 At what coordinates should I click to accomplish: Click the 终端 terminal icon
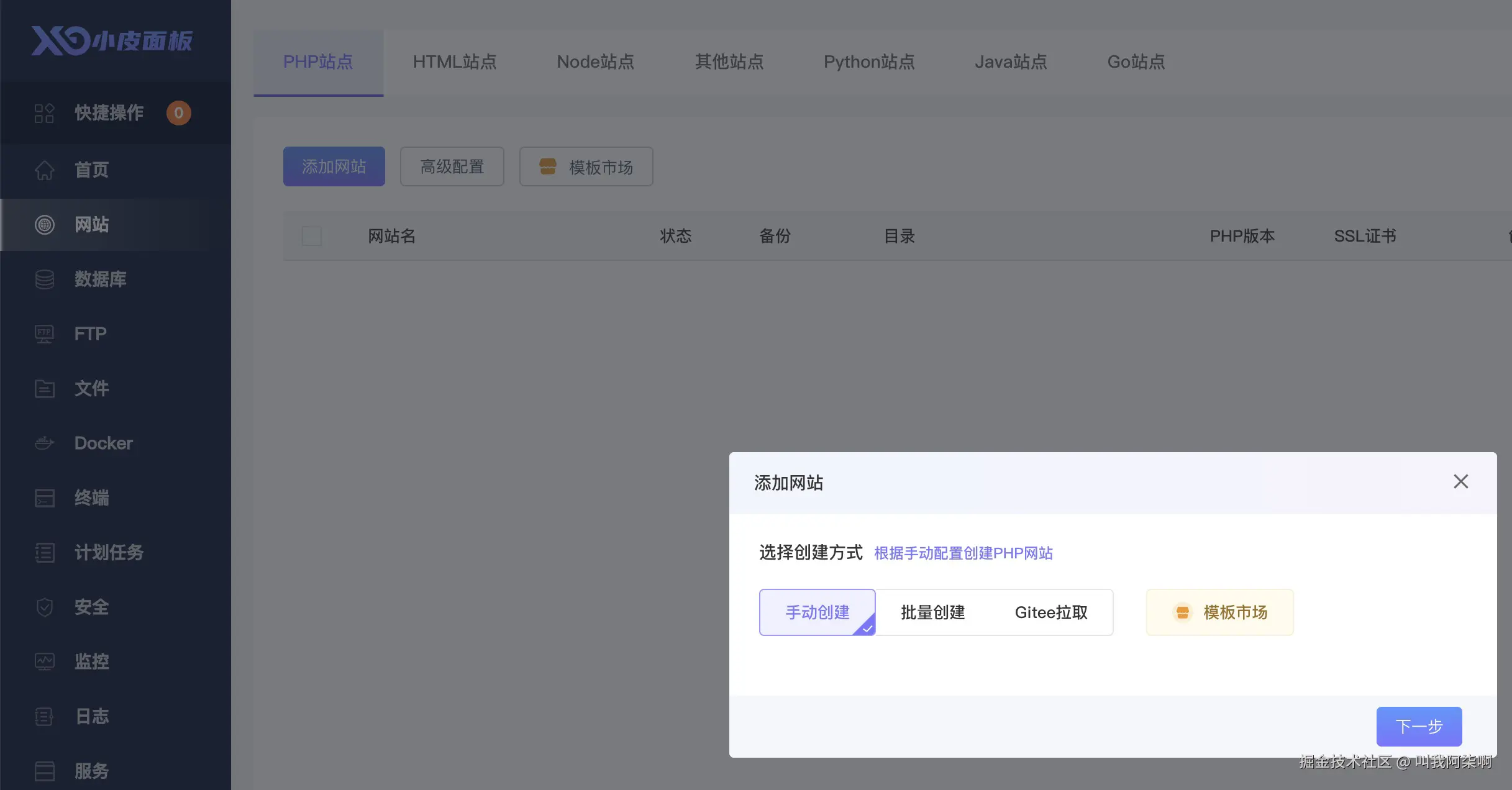tap(44, 498)
